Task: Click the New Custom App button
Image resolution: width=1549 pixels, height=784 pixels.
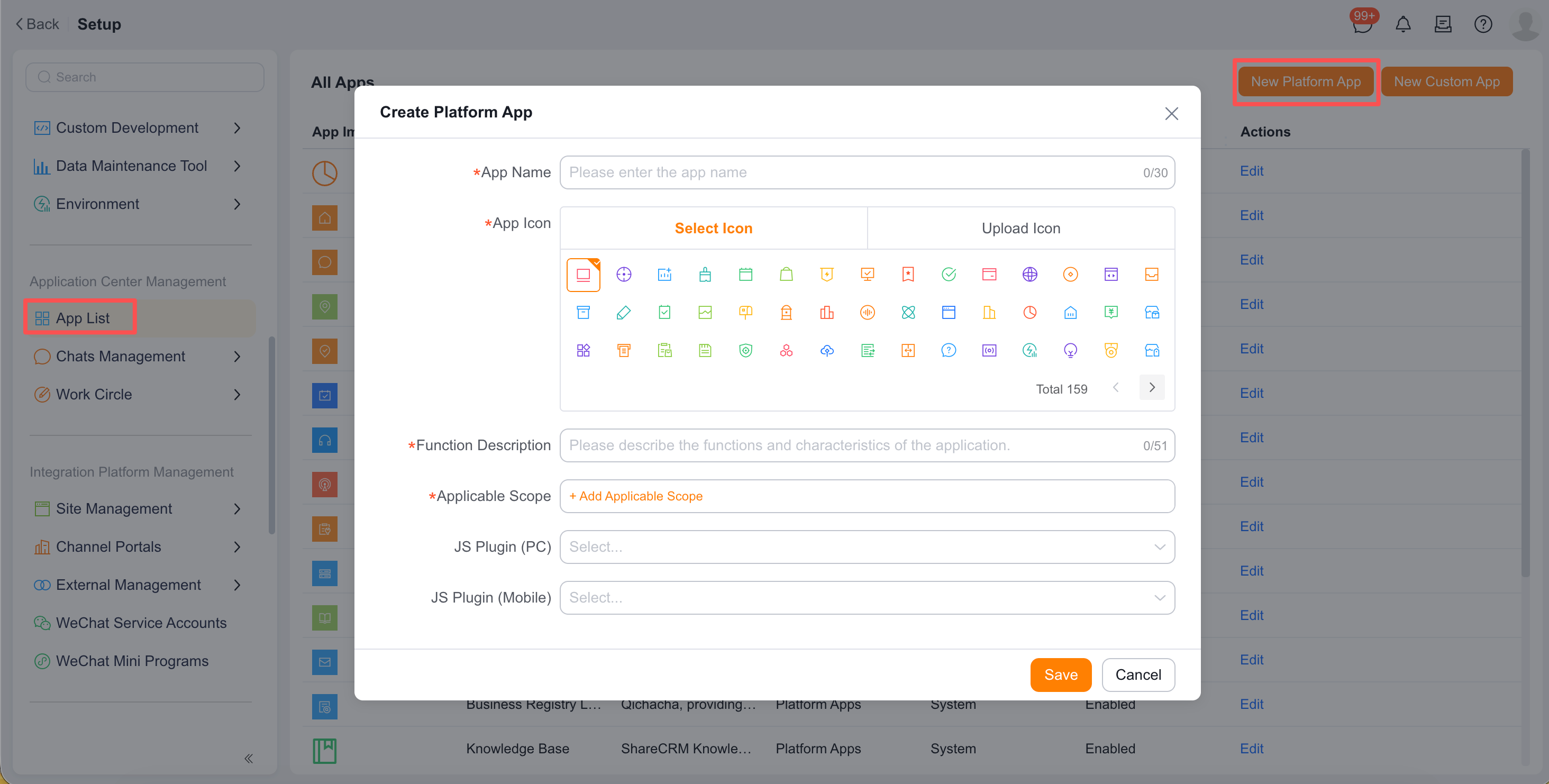Action: 1446,82
